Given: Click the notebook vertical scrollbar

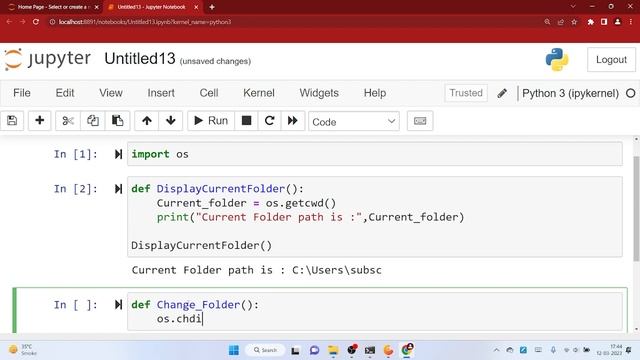Looking at the screenshot, I should pos(636,208).
